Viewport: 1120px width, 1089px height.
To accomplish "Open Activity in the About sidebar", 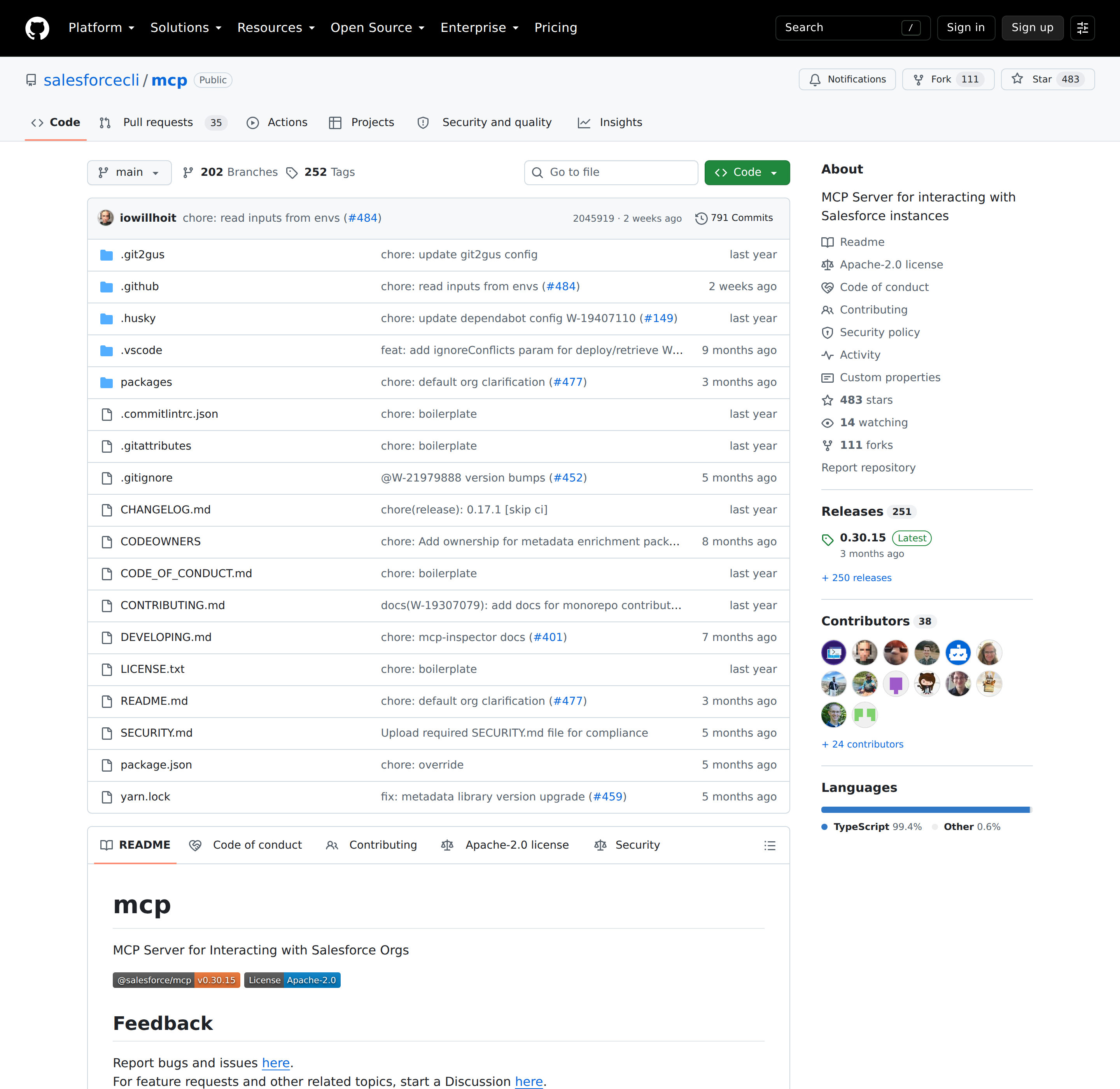I will (x=860, y=355).
